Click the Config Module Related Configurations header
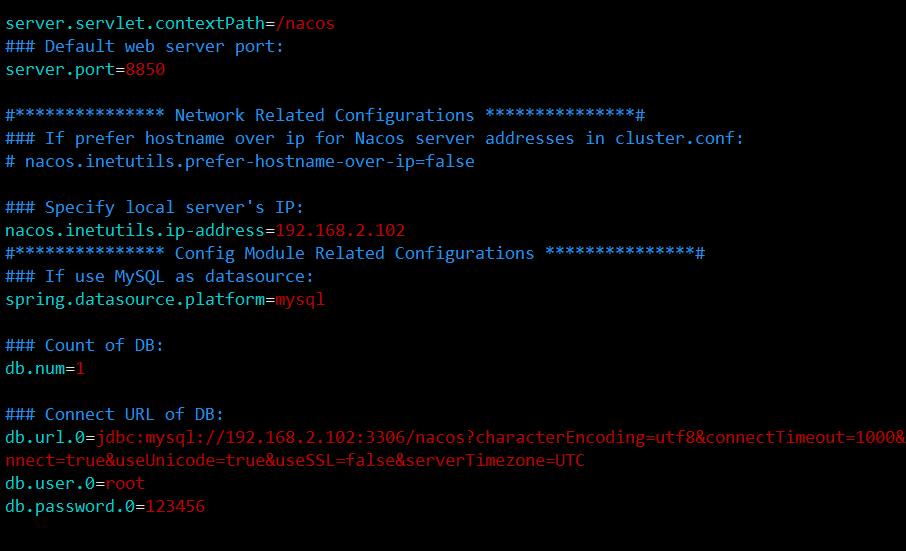The image size is (906, 551). click(x=355, y=254)
